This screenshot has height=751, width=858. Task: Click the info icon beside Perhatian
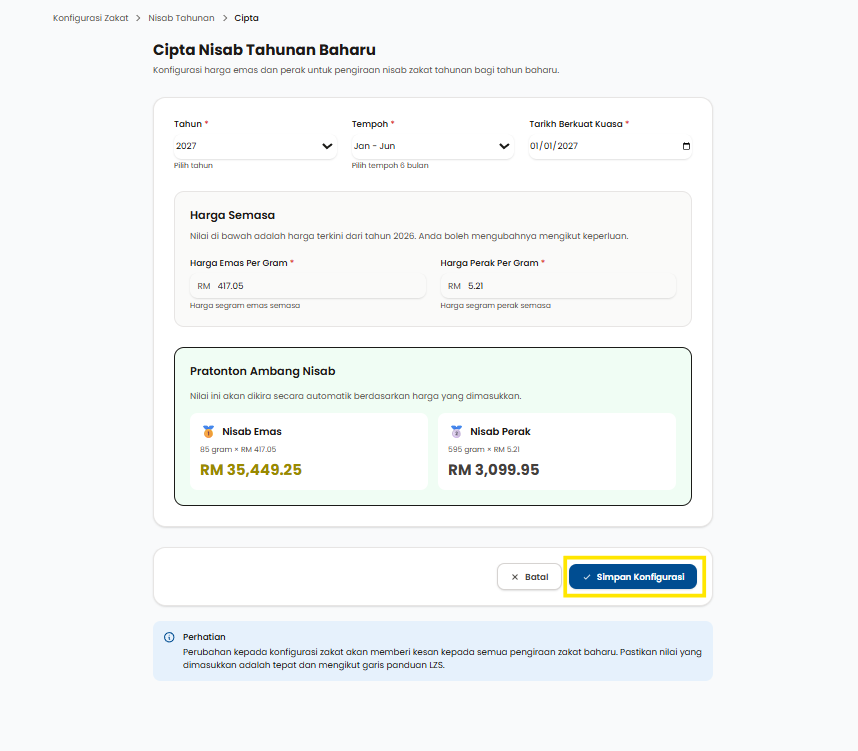pyautogui.click(x=169, y=637)
